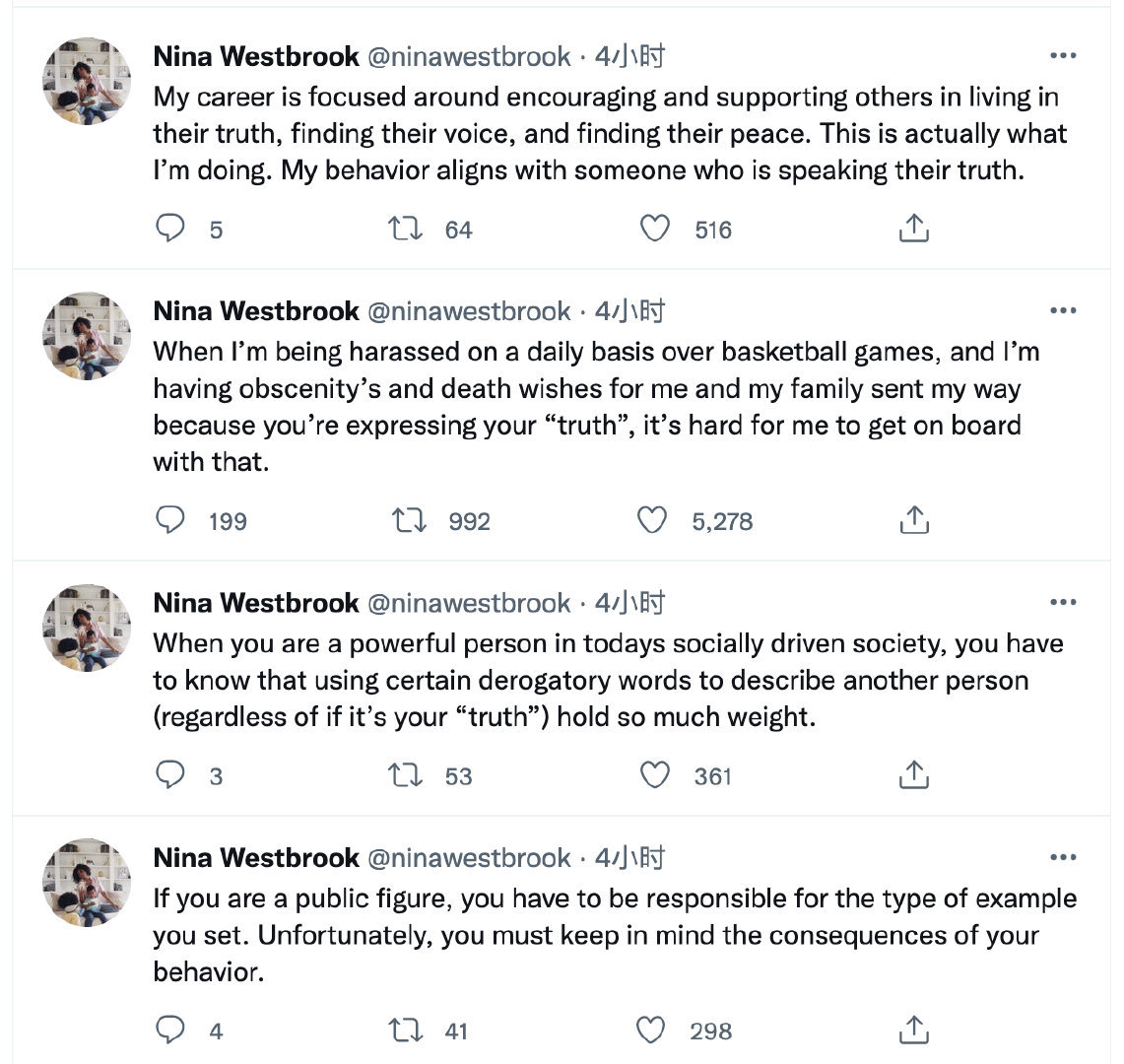Share the 'harassed on a daily basis' tweet
Screen dimensions: 1124x1064
pyautogui.click(x=914, y=520)
